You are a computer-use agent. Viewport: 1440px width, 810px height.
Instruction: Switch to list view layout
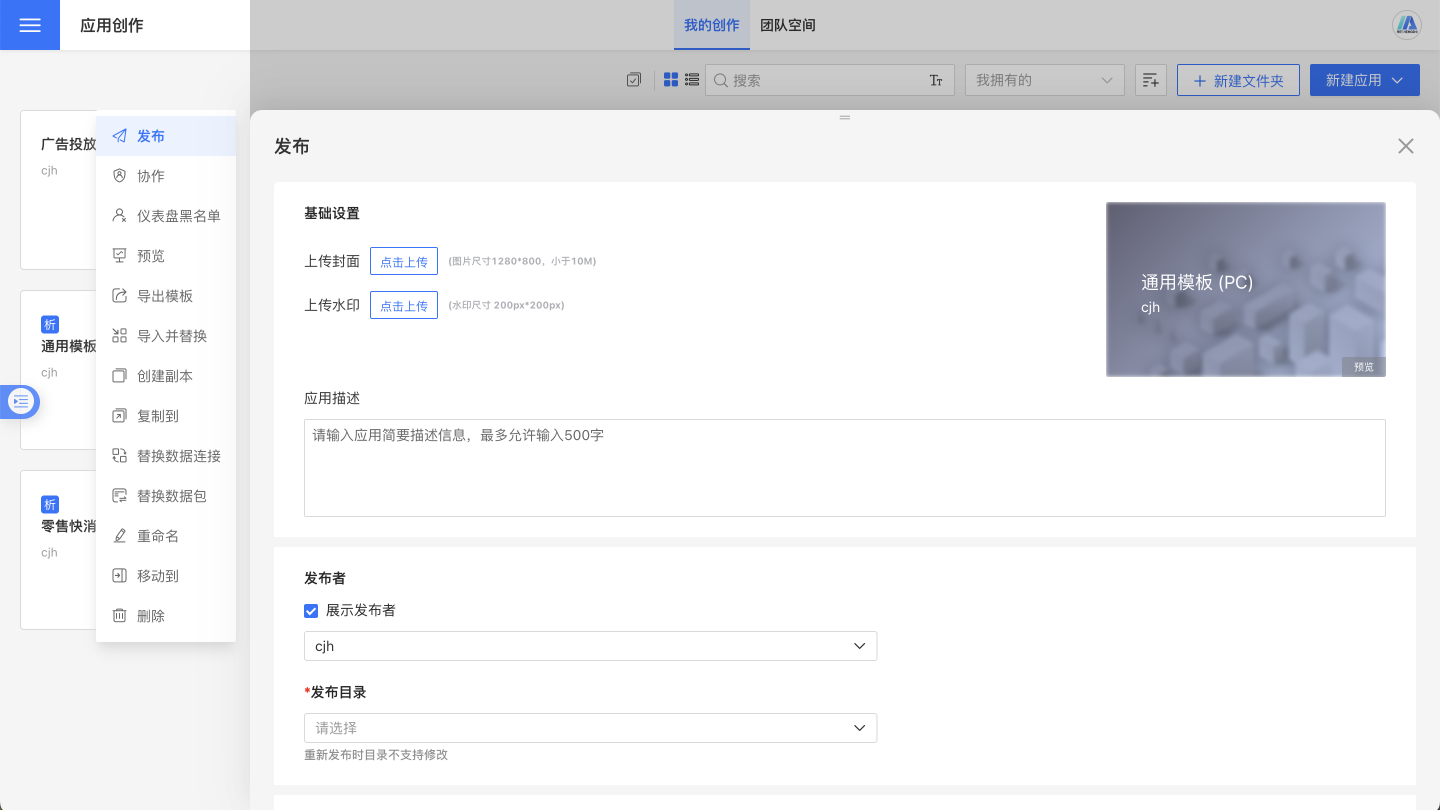692,80
